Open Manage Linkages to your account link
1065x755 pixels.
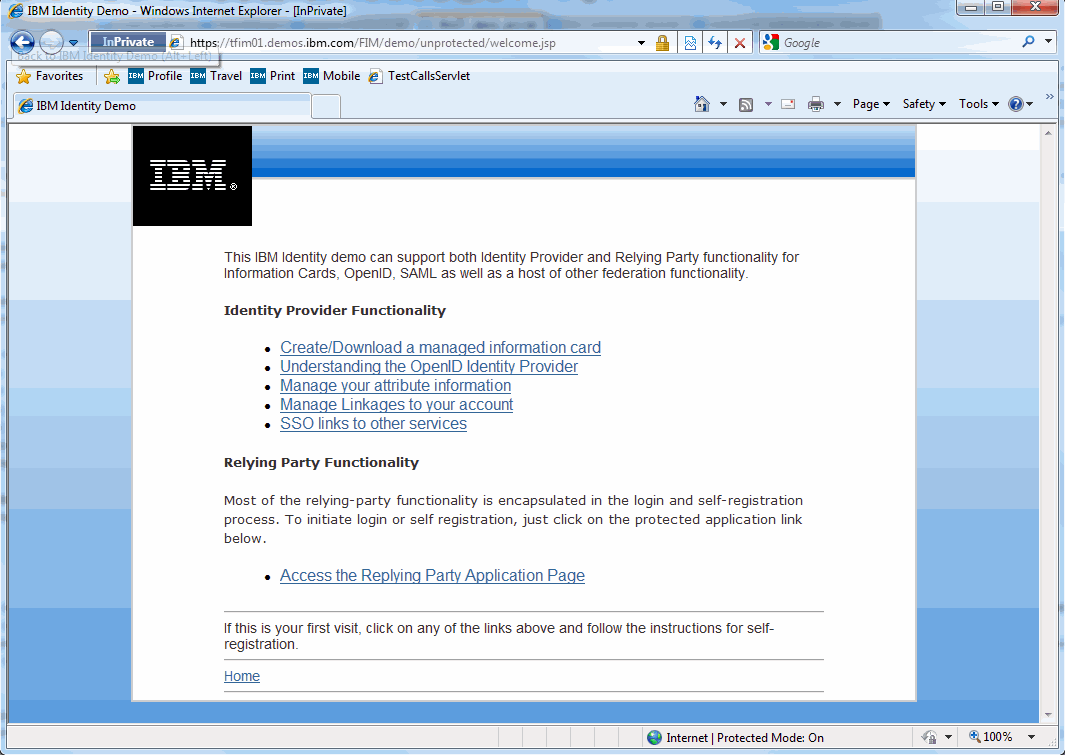click(x=397, y=405)
